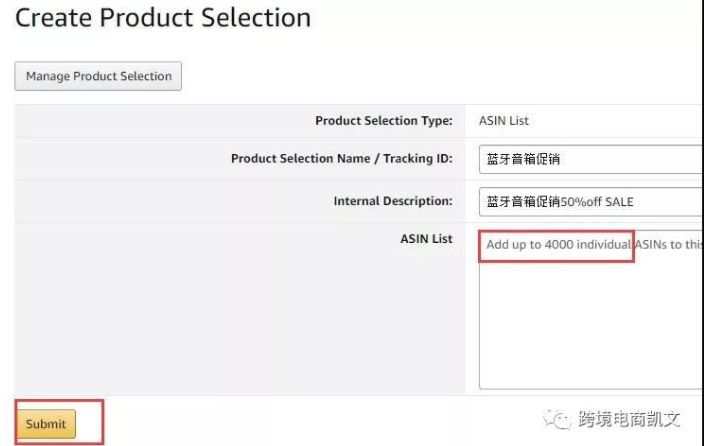Click '50%off' in the Internal Description field
This screenshot has width=704, height=446.
tap(576, 201)
